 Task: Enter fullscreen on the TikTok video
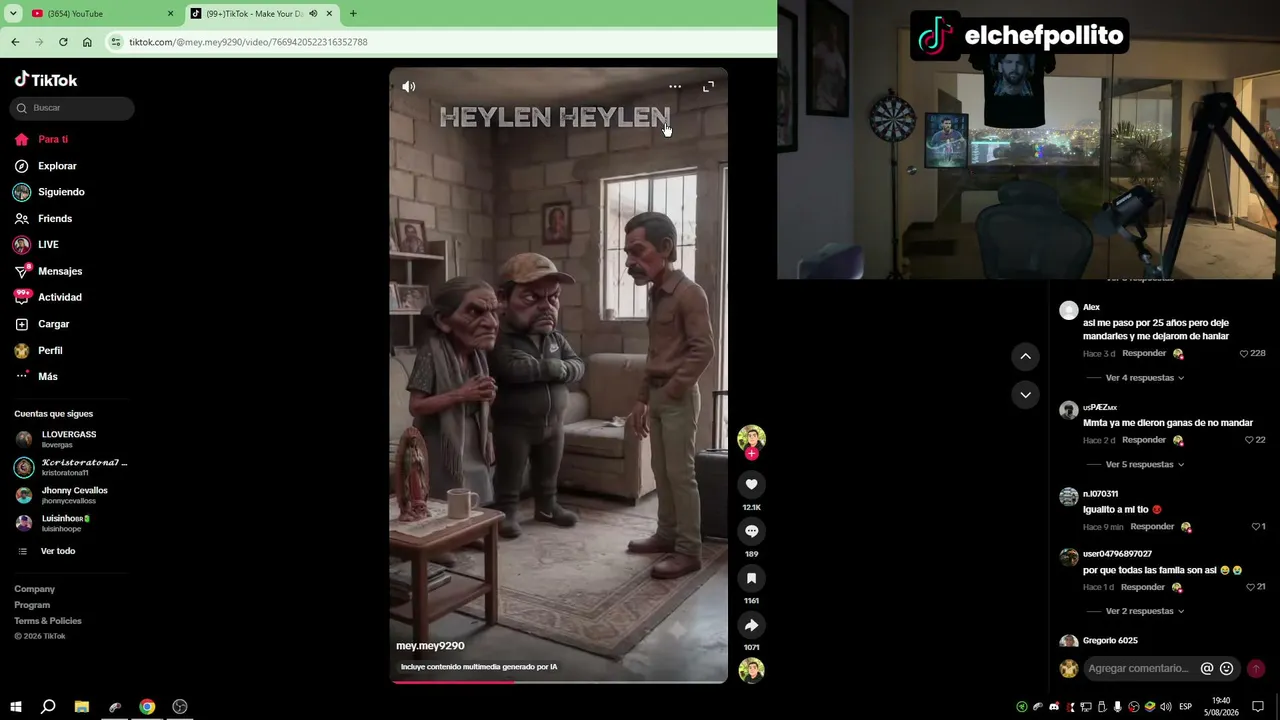coord(708,87)
